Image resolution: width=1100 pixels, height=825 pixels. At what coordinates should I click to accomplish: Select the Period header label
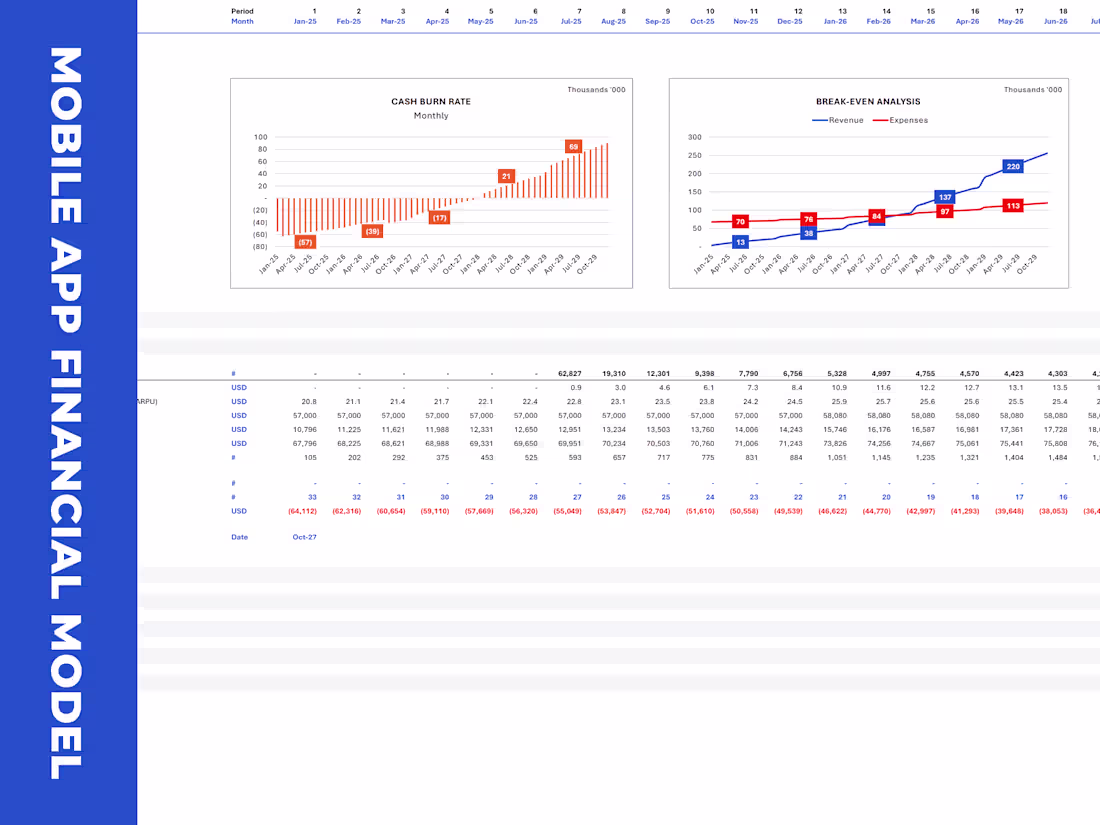242,9
